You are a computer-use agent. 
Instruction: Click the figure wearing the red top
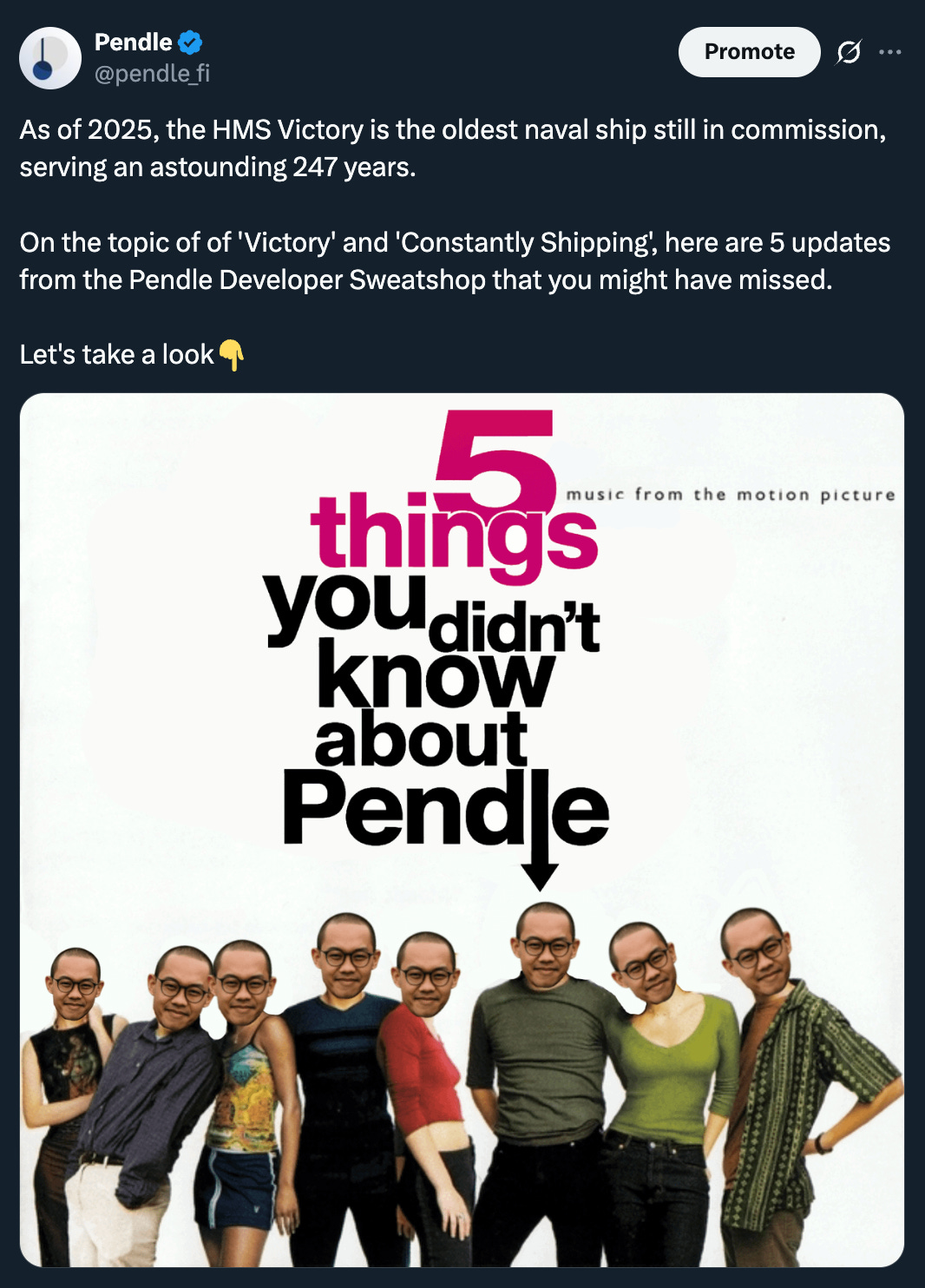click(x=424, y=1098)
